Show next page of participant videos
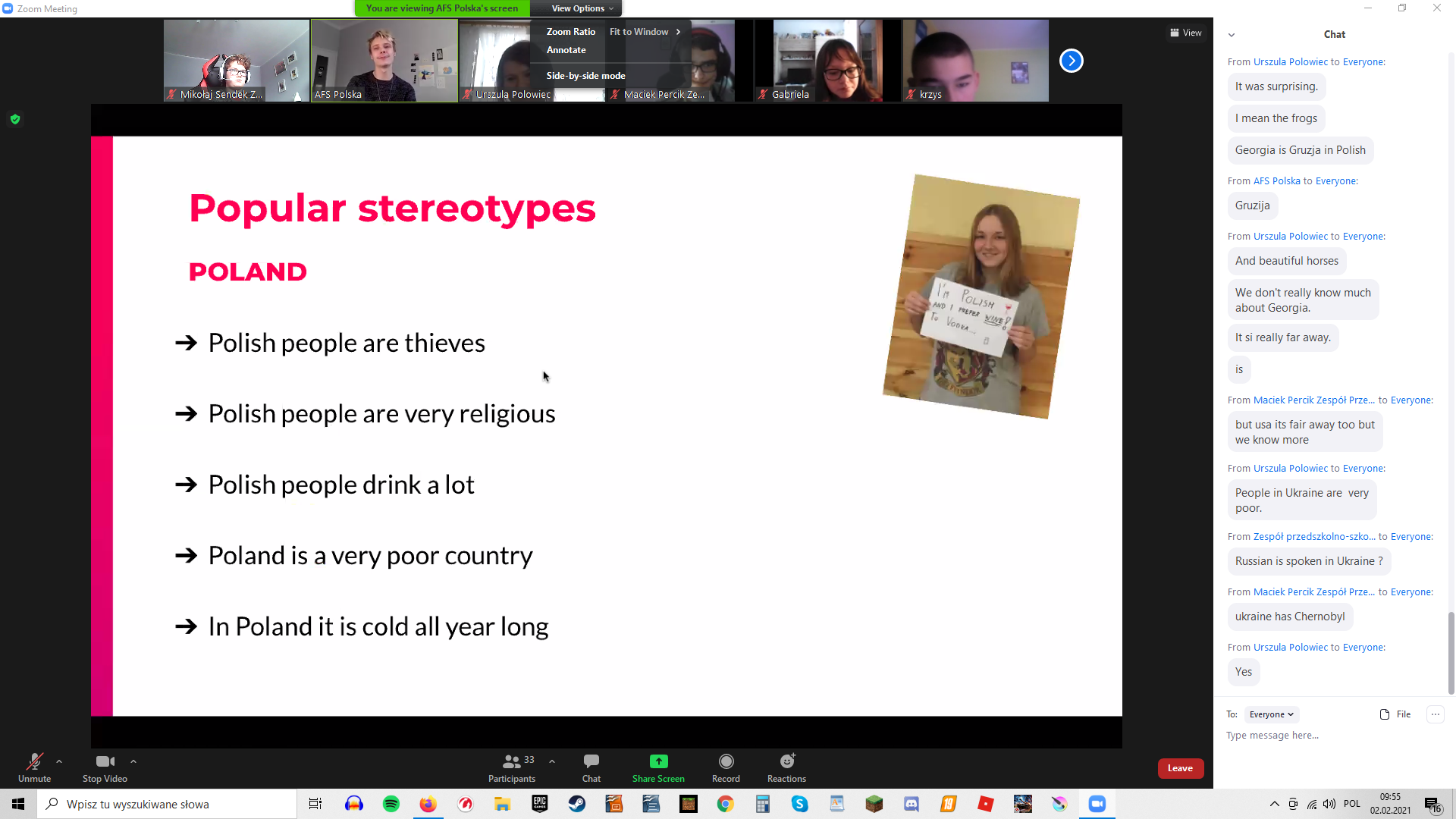The image size is (1456, 819). point(1071,60)
